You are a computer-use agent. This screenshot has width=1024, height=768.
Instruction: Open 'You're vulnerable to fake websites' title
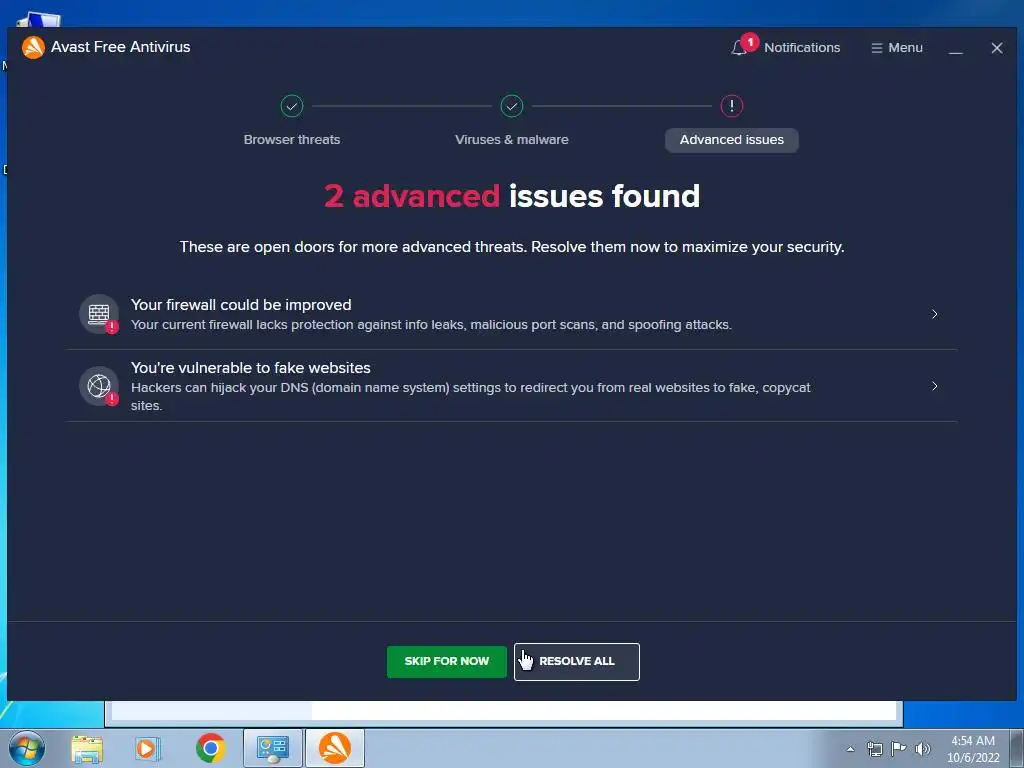[251, 368]
